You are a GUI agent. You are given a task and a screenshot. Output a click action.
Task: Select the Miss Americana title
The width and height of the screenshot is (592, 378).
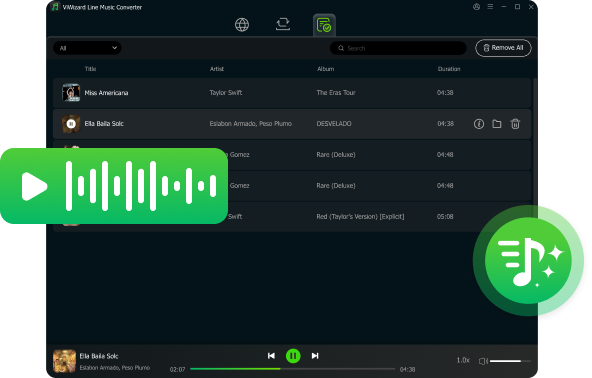[106, 93]
